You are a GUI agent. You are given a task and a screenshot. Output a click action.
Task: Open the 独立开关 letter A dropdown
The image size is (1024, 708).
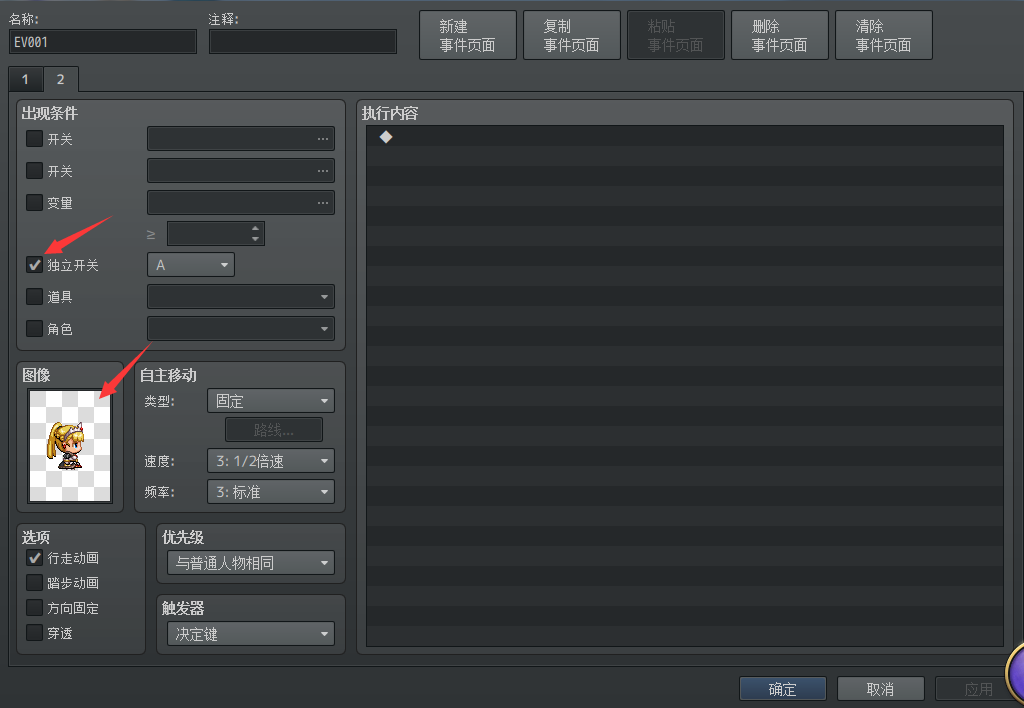click(x=191, y=265)
